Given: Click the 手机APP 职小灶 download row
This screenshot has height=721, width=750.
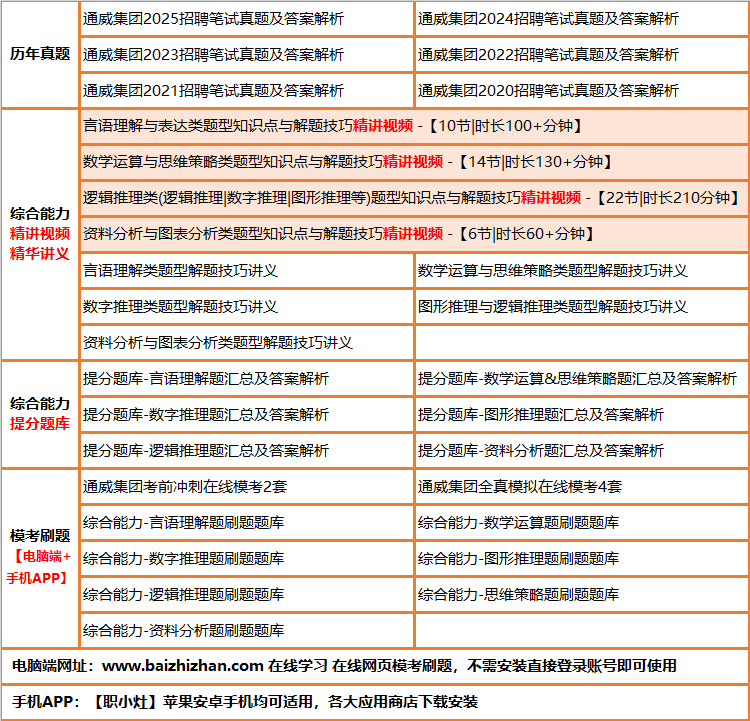Looking at the screenshot, I should coord(375,702).
